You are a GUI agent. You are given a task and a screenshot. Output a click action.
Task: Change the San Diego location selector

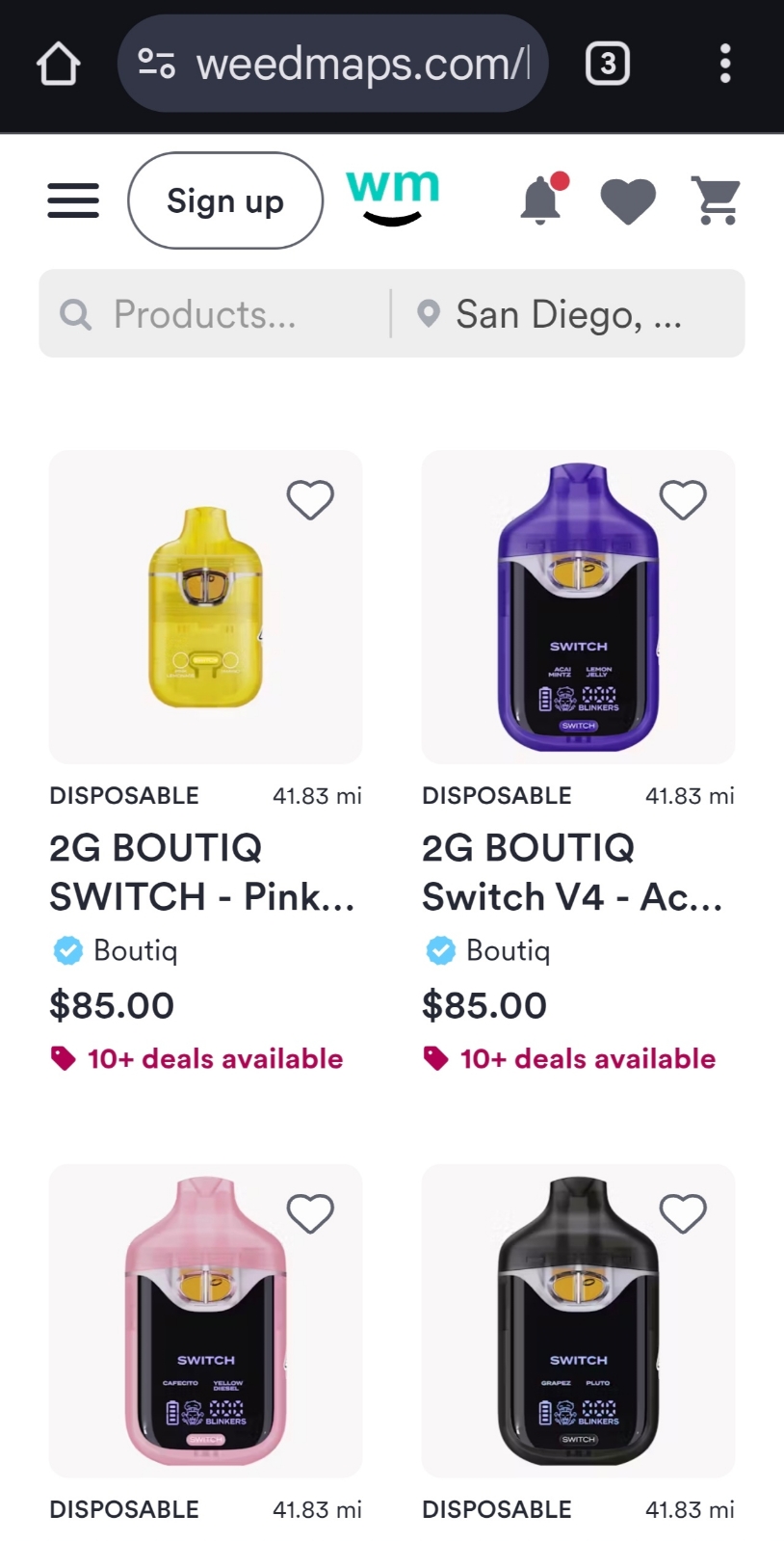click(568, 314)
